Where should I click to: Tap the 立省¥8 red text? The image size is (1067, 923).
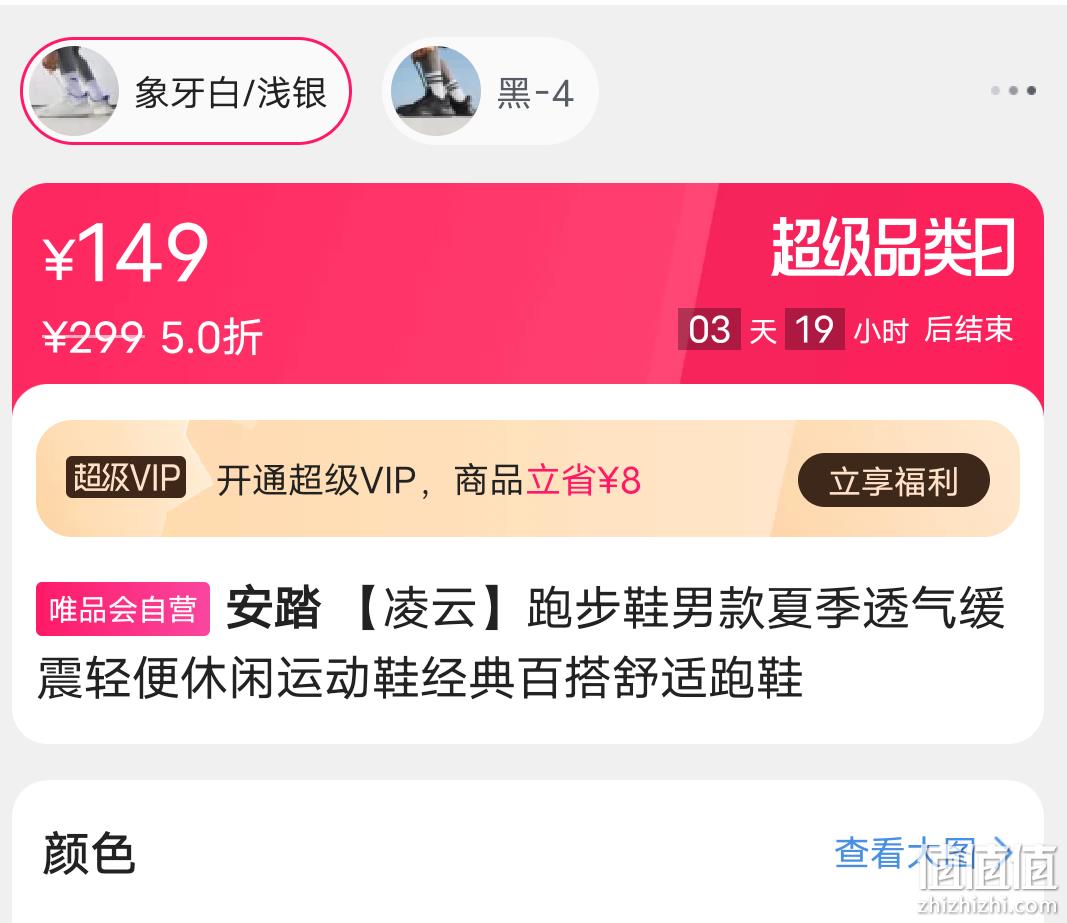coord(583,480)
